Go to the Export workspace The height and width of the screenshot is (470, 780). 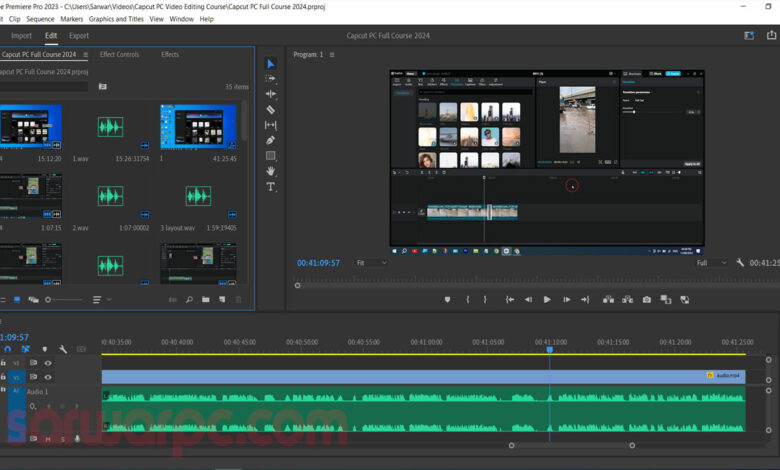point(79,36)
